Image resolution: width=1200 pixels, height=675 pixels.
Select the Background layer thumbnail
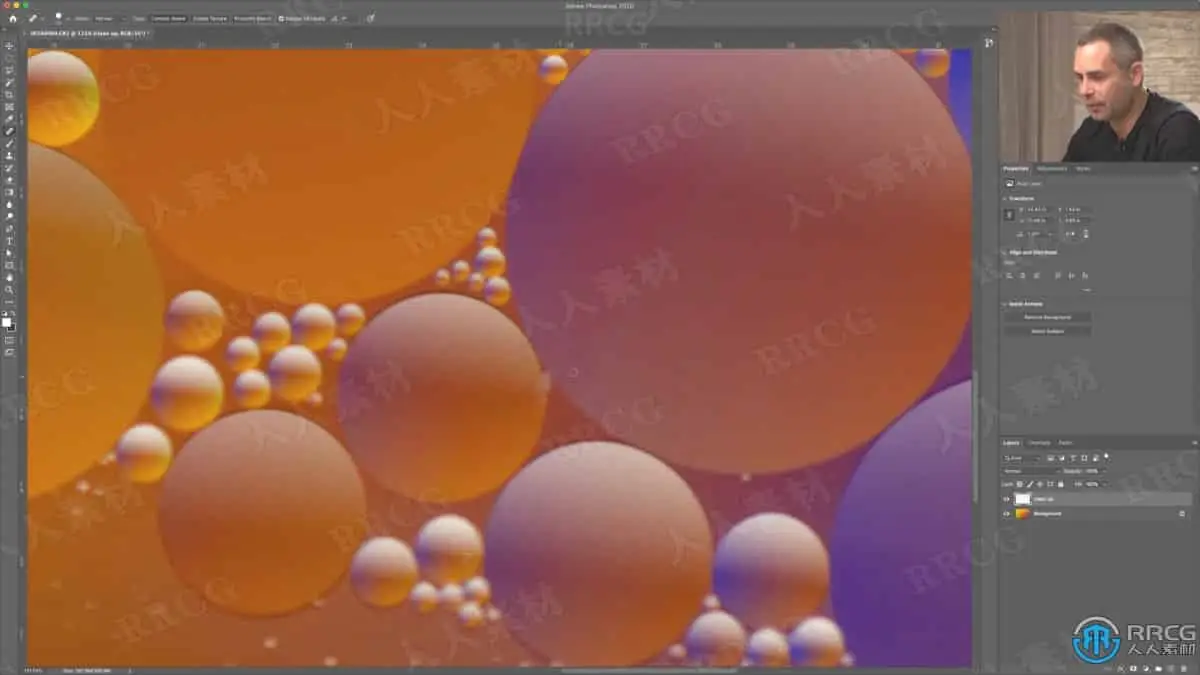(x=1022, y=513)
